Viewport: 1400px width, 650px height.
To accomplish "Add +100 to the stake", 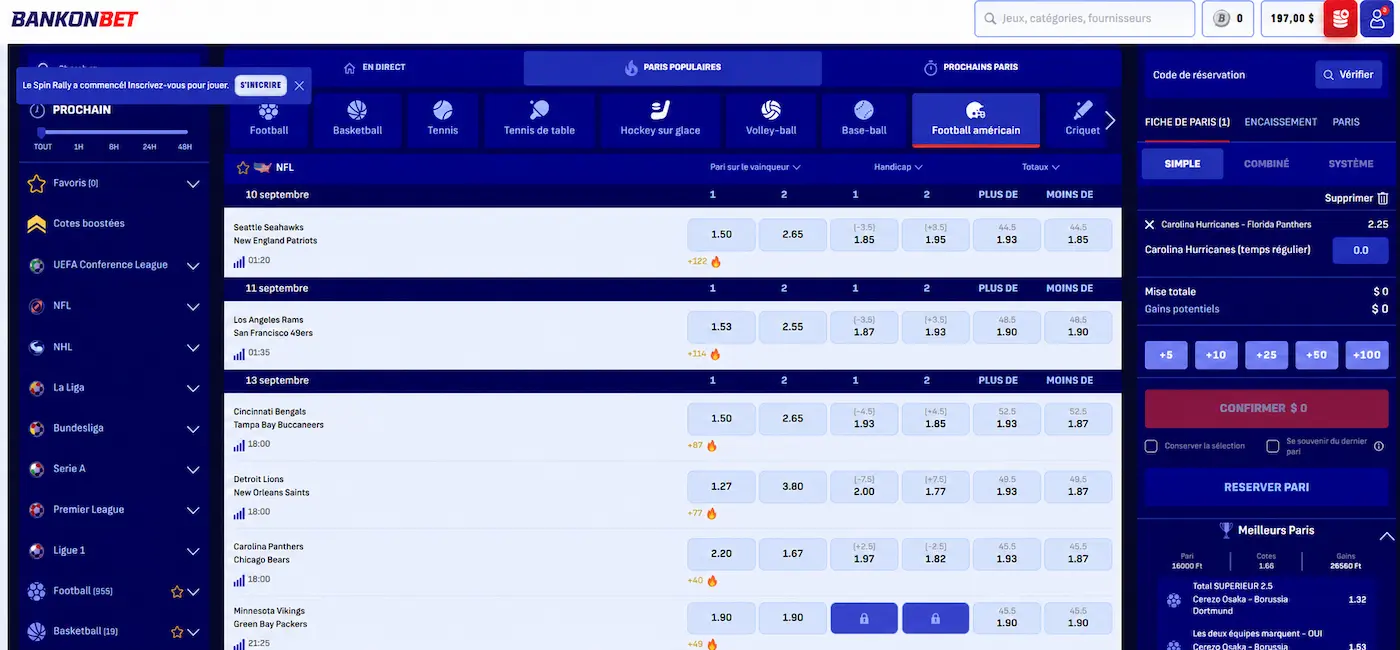I will [x=1367, y=355].
